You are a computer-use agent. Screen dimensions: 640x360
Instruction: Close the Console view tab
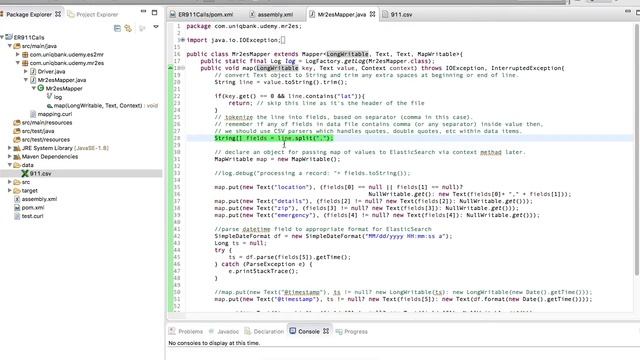pyautogui.click(x=326, y=331)
